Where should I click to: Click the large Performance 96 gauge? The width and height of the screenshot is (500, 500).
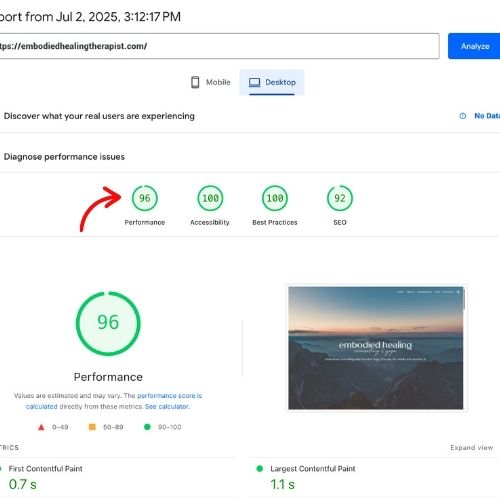tap(108, 323)
